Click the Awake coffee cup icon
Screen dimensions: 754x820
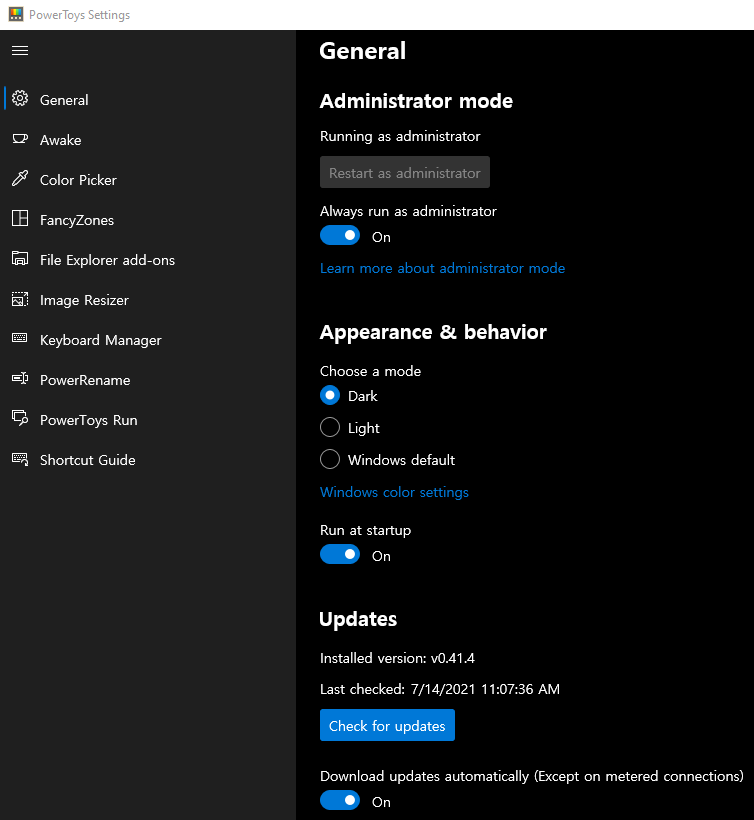[x=20, y=139]
